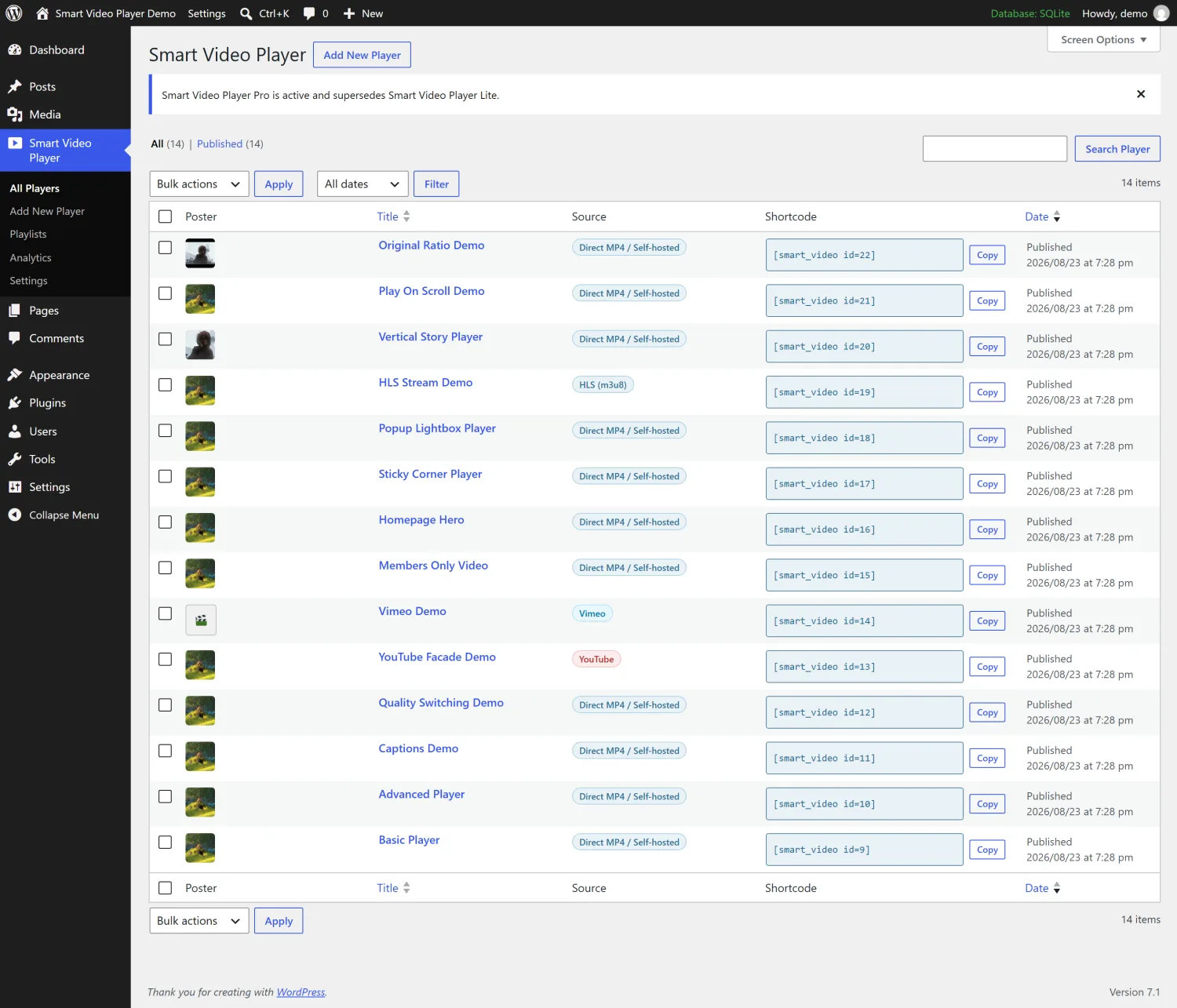Viewport: 1177px width, 1008px height.
Task: Click the Collapse Menu arrow icon
Action: (15, 515)
